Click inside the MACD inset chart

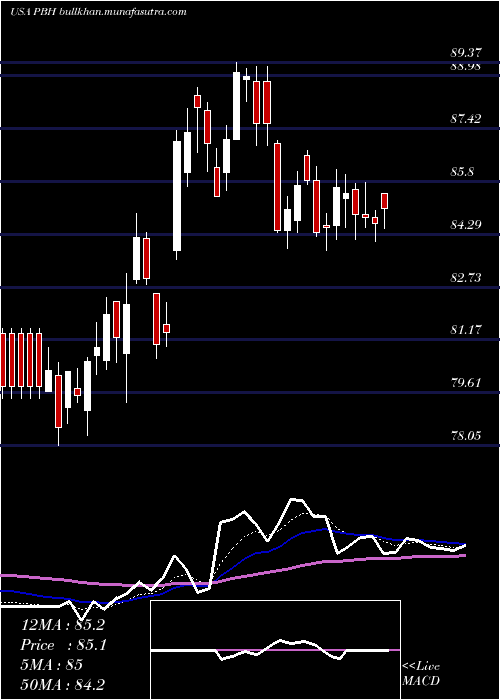[x=275, y=650]
